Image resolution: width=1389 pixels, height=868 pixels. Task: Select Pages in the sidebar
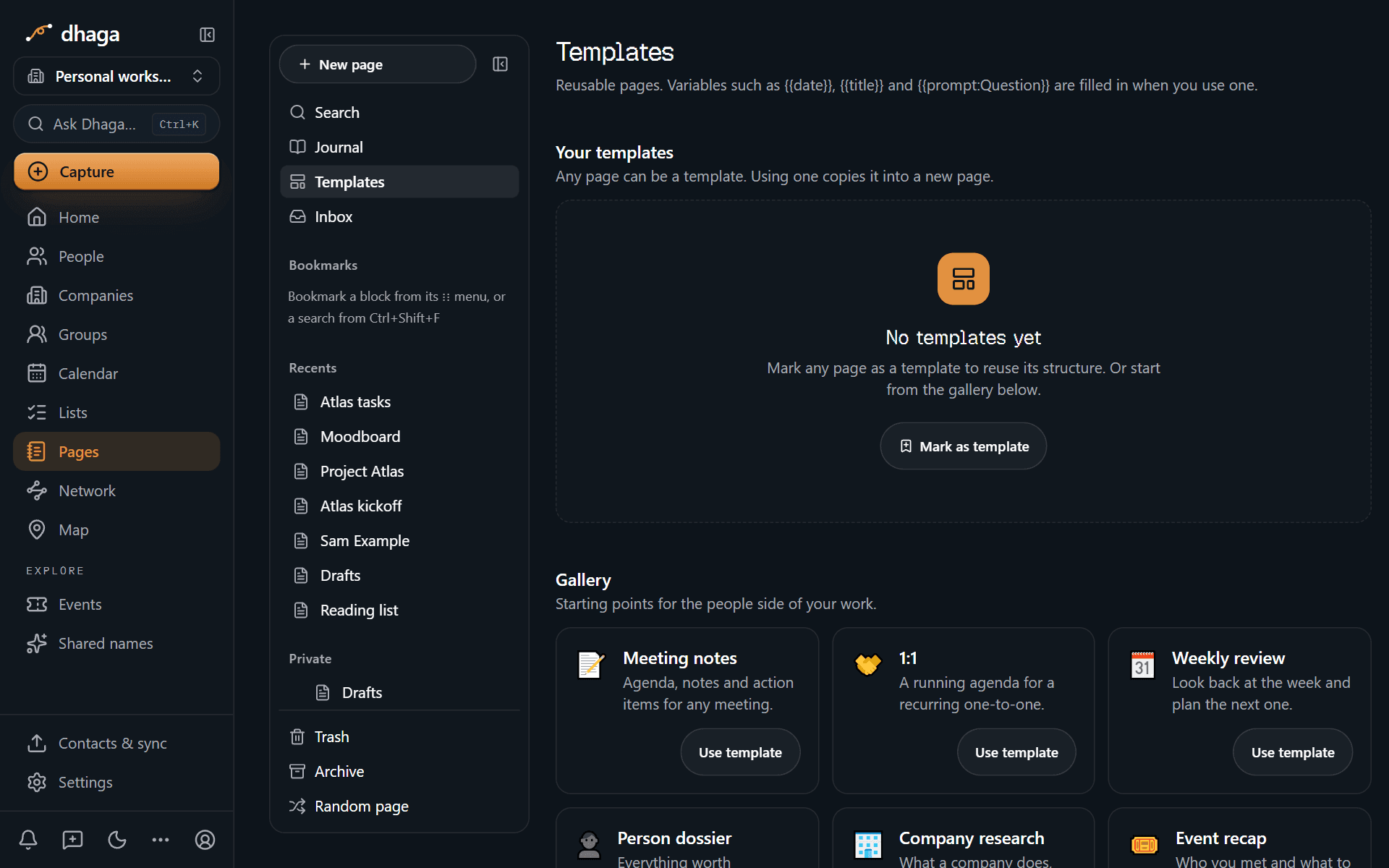116,451
